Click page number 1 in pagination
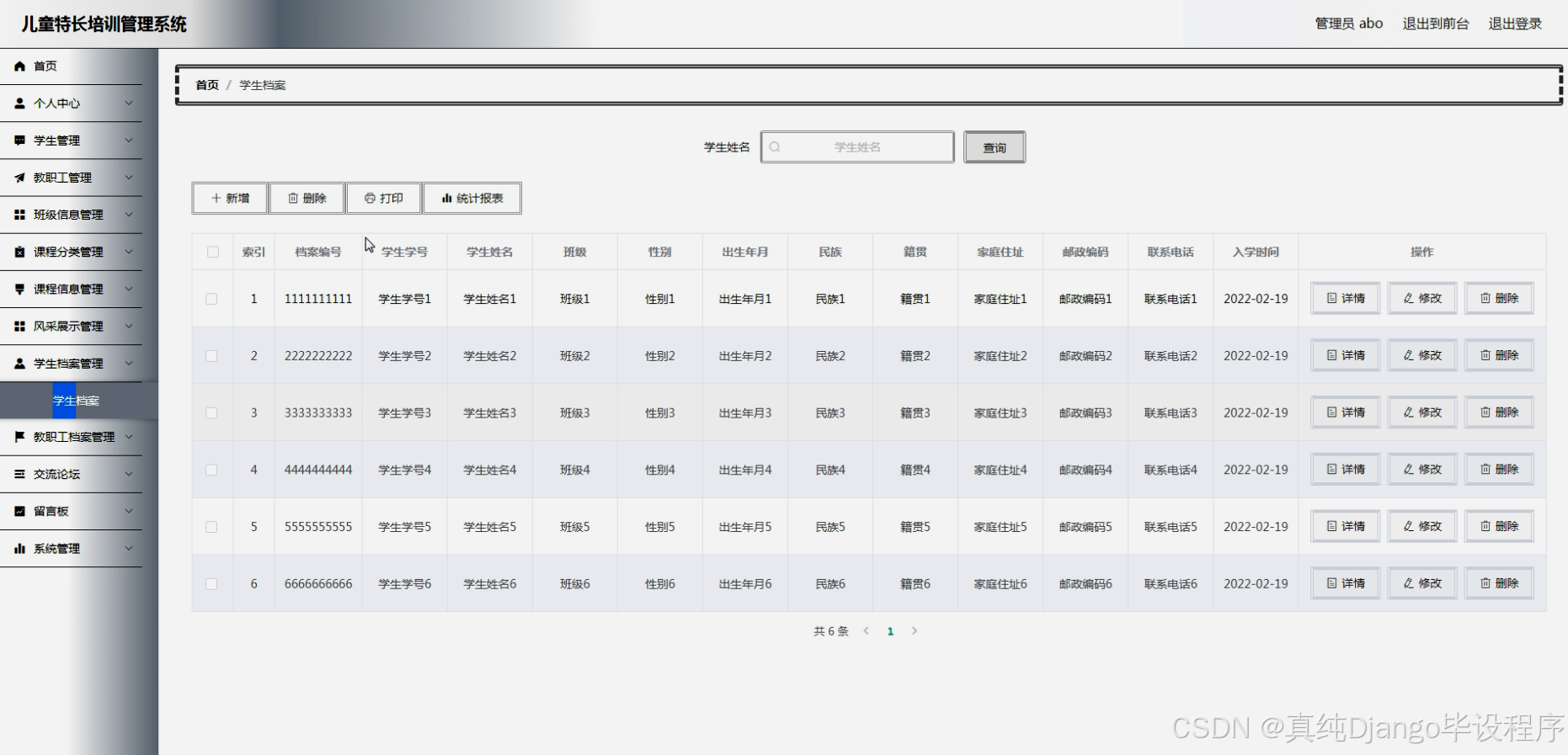 (x=890, y=631)
